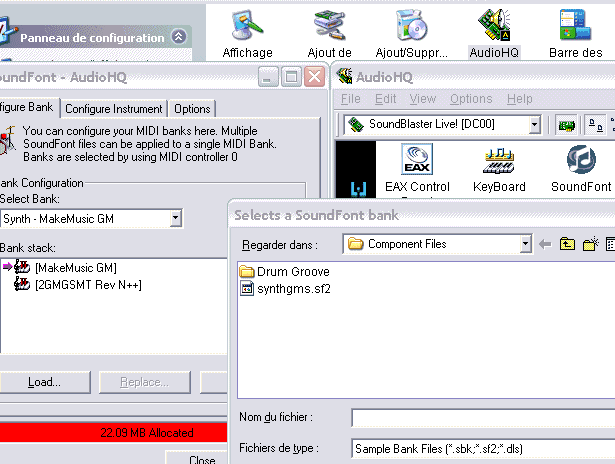Click the Replace... button
Image resolution: width=615 pixels, height=464 pixels.
(145, 382)
